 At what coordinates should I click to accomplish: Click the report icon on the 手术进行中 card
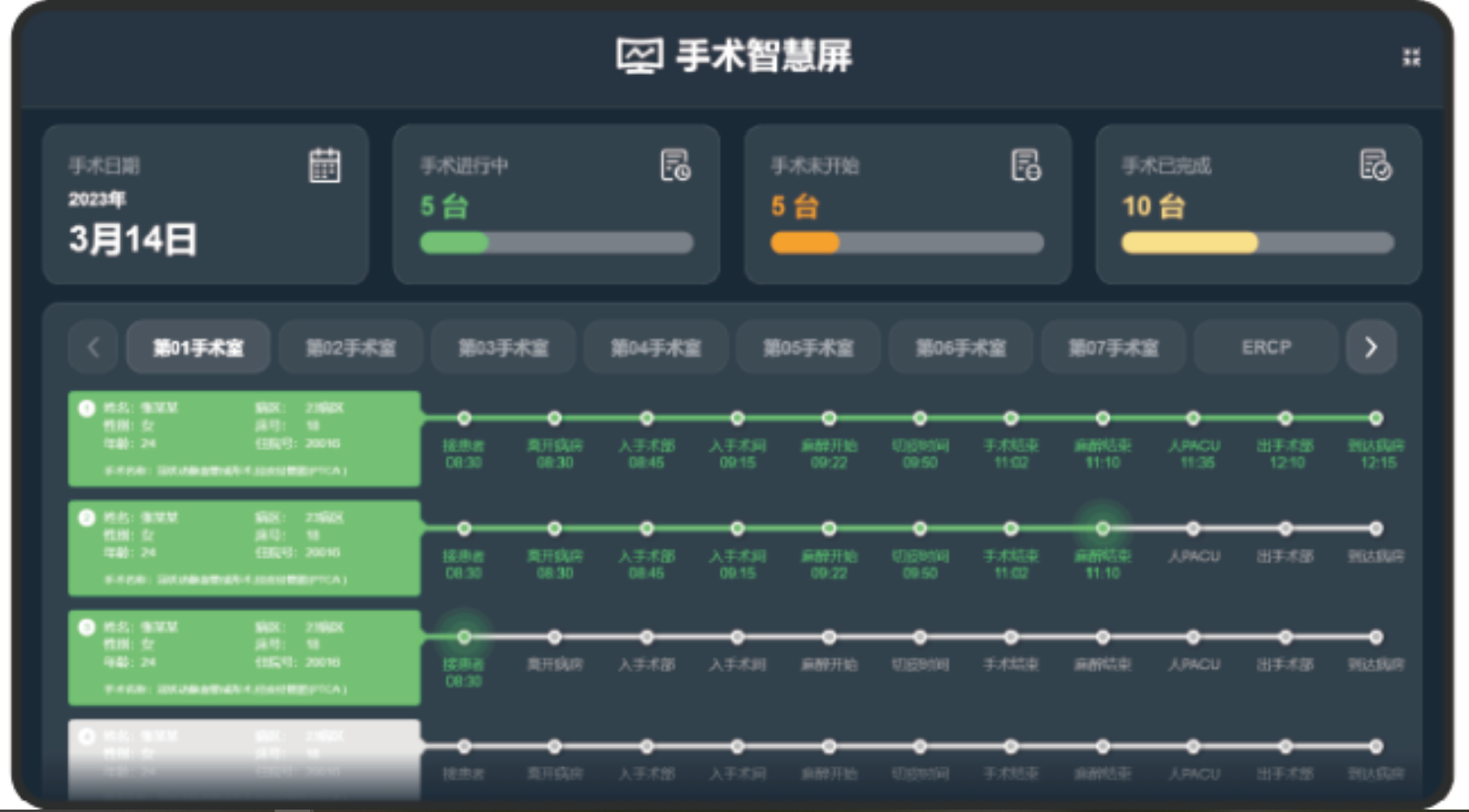click(677, 165)
